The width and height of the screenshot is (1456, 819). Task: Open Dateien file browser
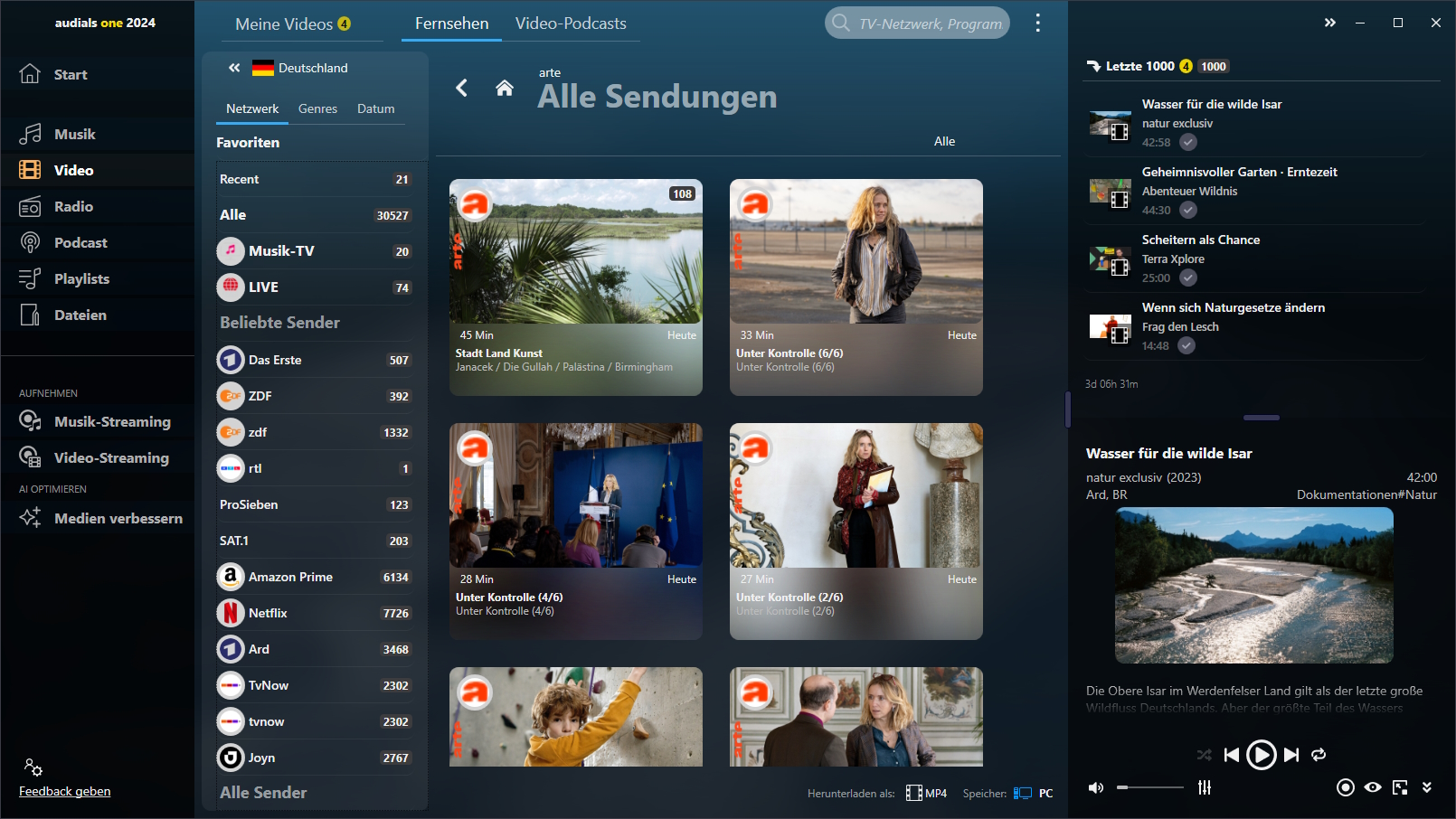point(63,315)
